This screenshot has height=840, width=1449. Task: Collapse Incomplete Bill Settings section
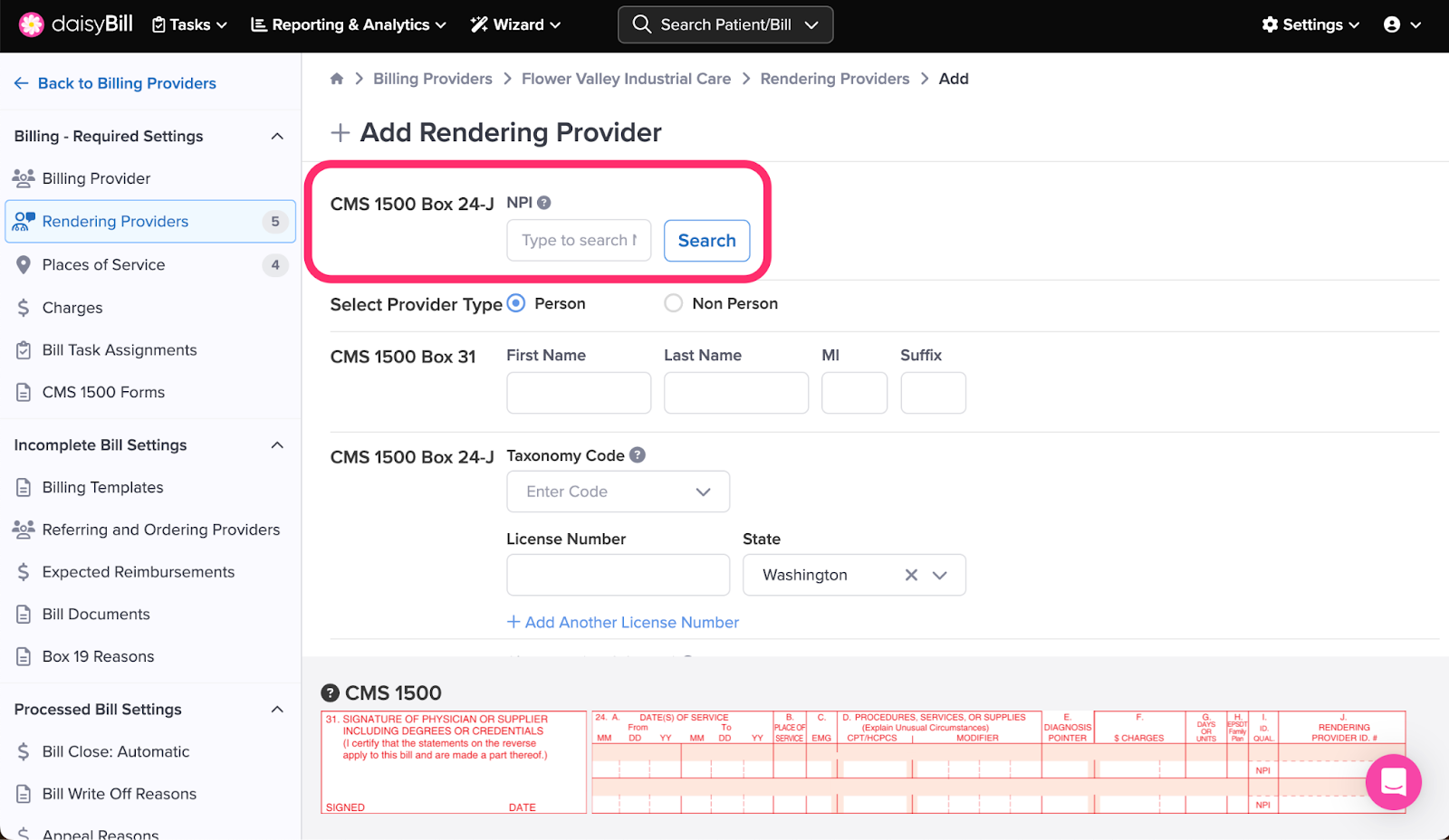277,444
